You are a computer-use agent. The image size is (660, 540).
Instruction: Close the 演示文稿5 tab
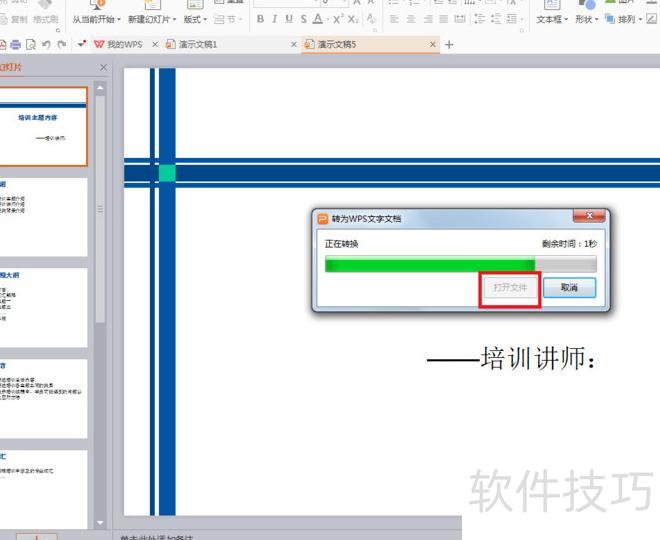tap(432, 44)
